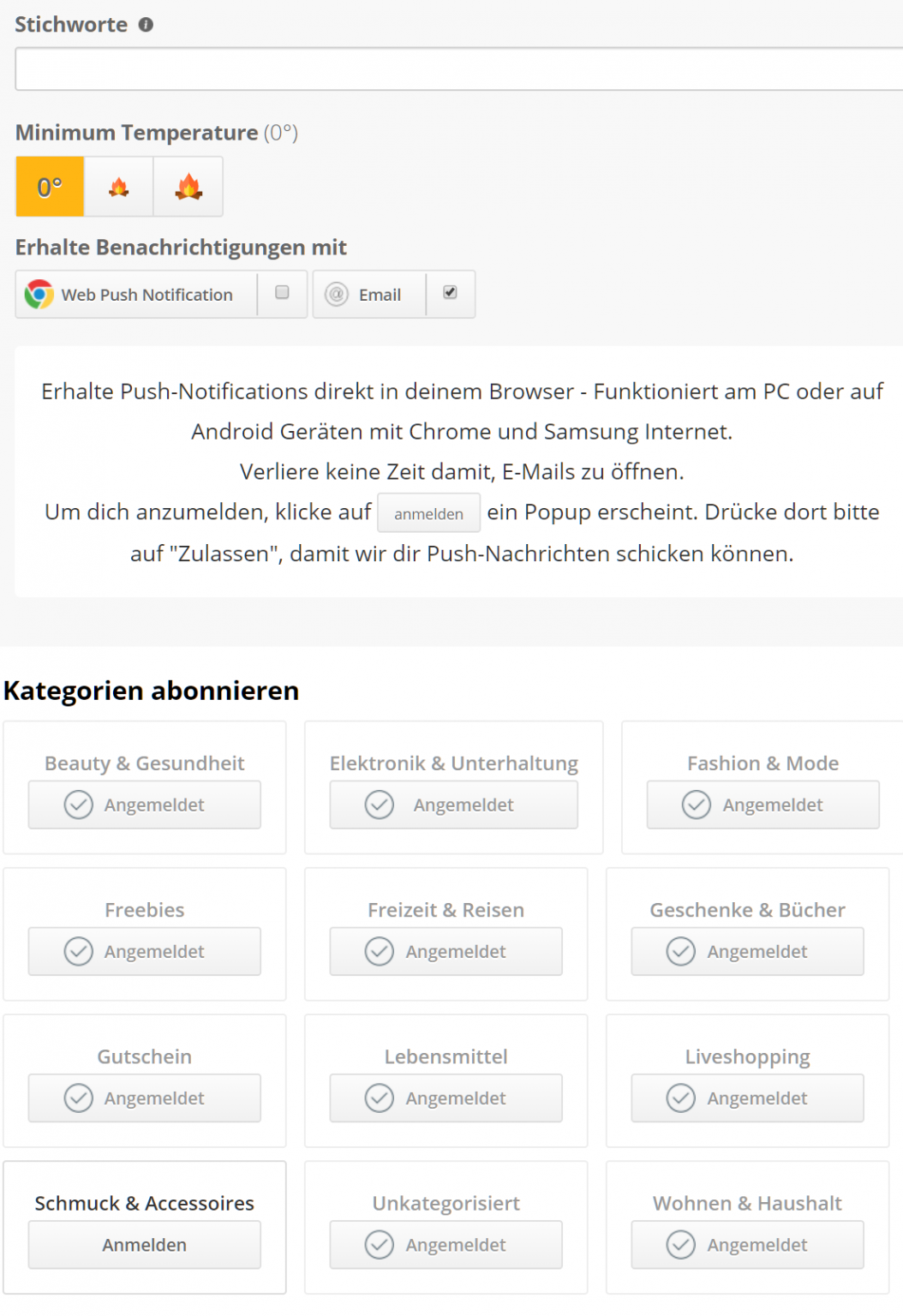Click the Wohnen & Haushalt Angemeldet button

(748, 1244)
